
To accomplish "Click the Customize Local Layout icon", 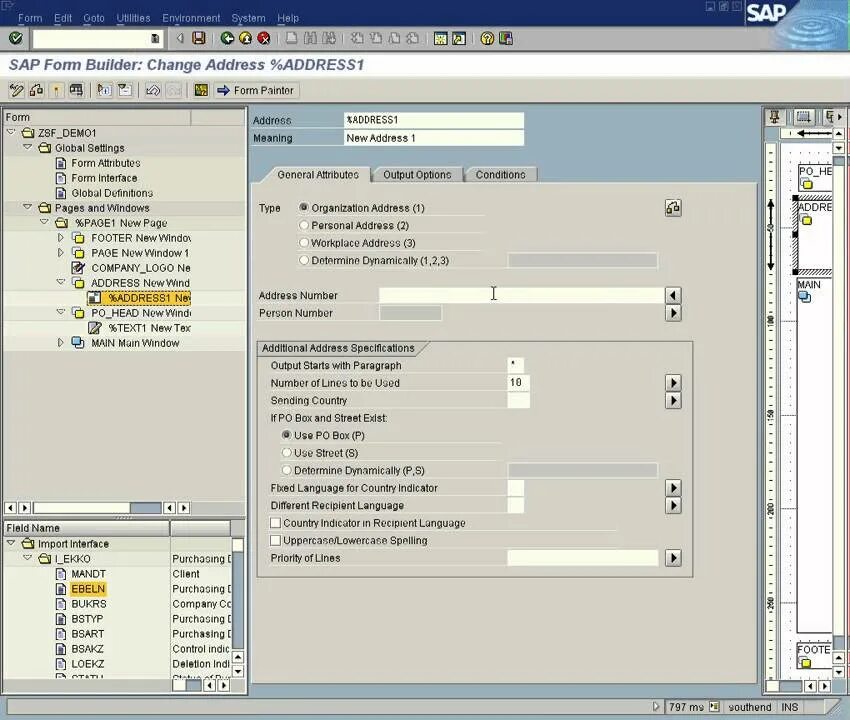I will point(506,38).
